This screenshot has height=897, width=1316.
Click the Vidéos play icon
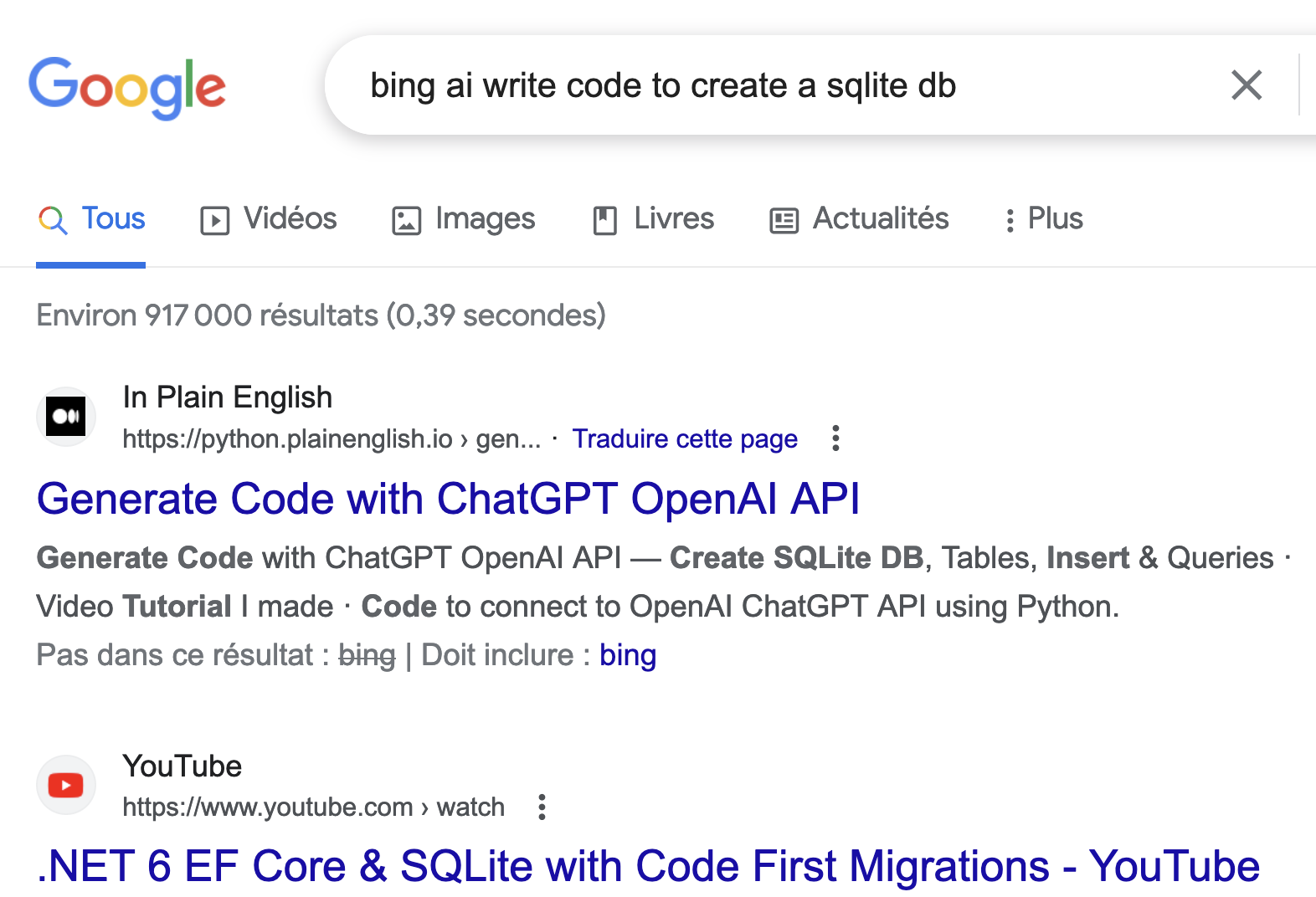point(214,220)
